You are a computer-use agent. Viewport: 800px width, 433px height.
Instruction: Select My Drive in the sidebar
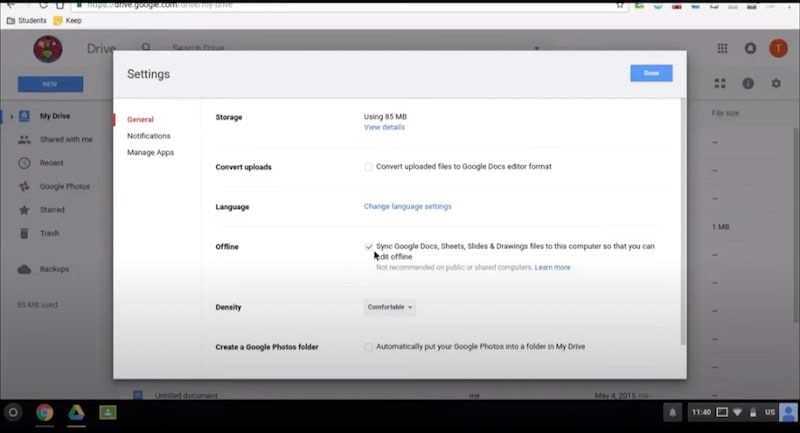55,116
